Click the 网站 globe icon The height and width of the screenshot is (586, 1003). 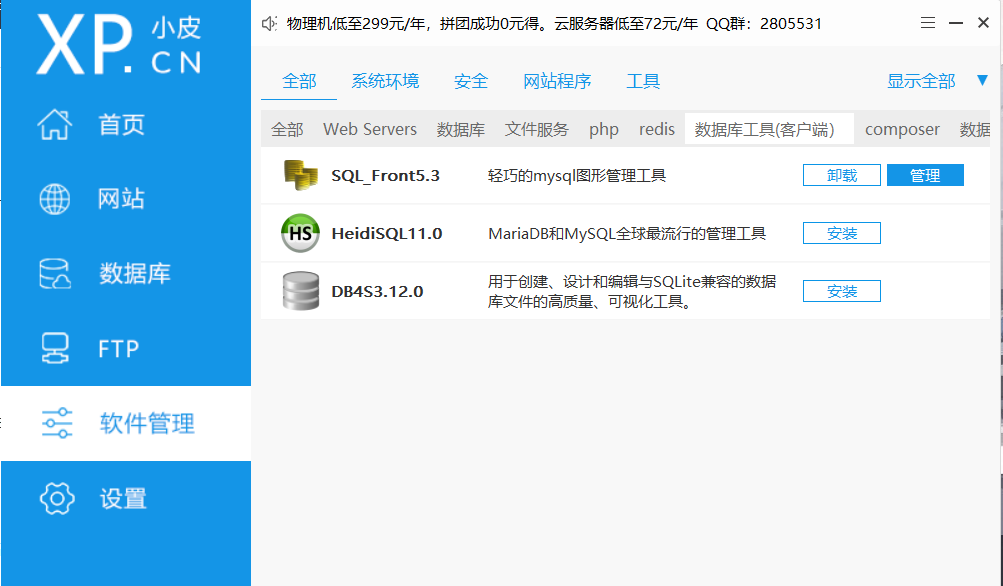(x=55, y=199)
